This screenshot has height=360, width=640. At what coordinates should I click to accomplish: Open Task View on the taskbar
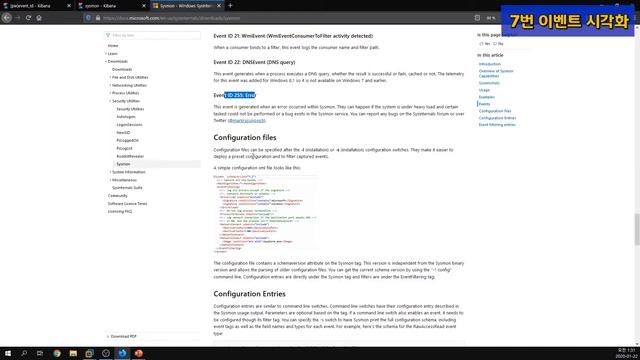(40, 353)
